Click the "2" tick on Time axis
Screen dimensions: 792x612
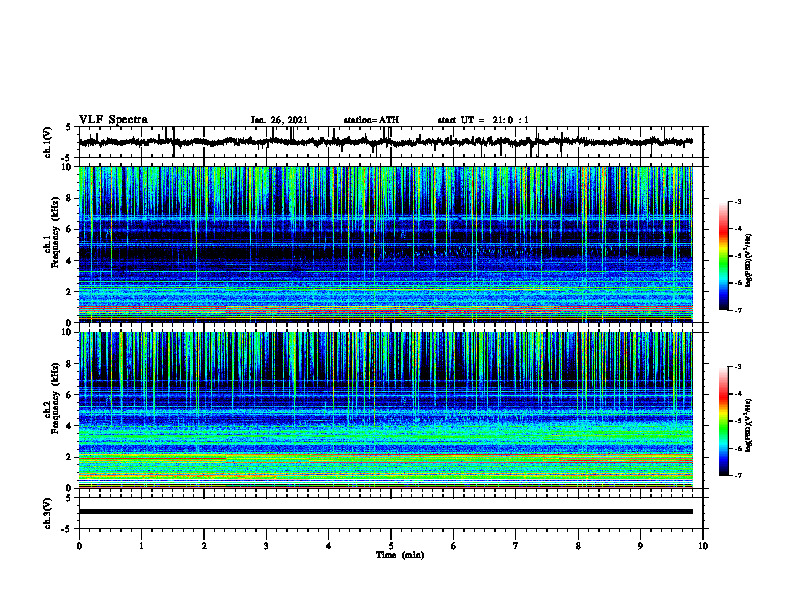point(204,546)
